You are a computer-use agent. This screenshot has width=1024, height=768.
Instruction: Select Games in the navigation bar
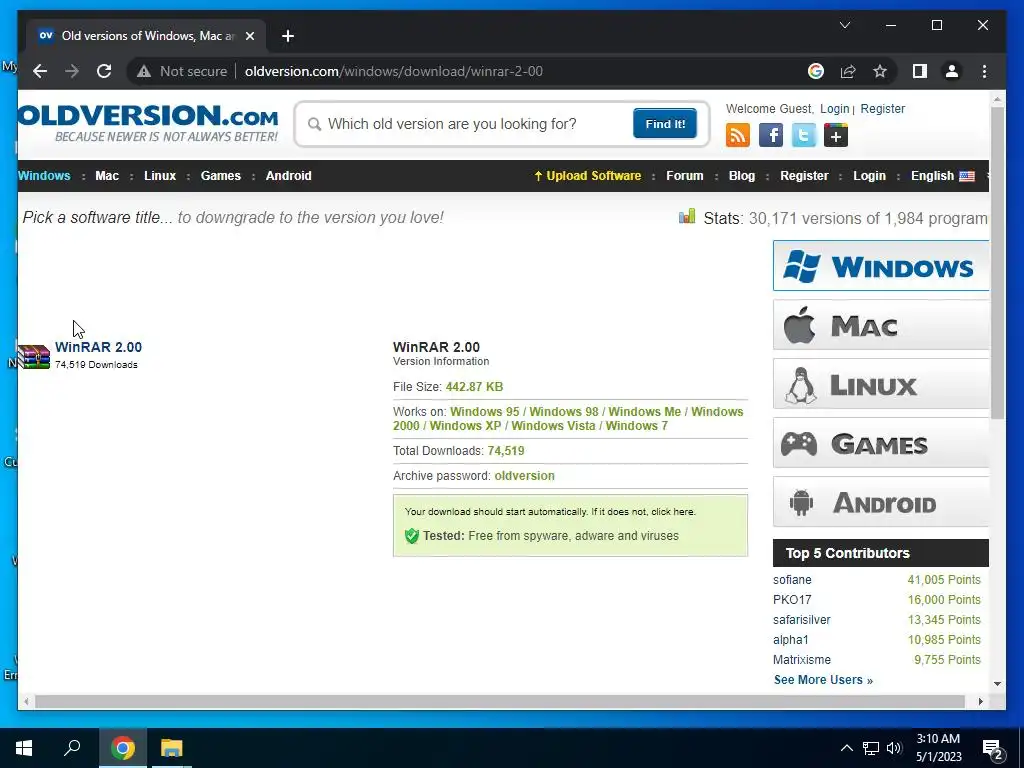pos(221,176)
